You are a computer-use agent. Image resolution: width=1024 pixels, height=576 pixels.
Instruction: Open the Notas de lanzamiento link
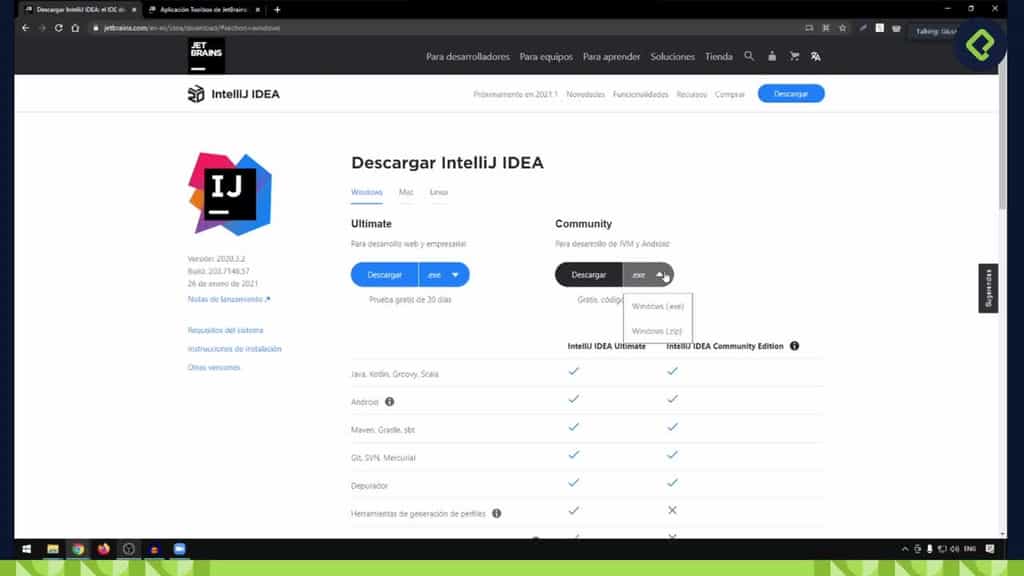229,299
